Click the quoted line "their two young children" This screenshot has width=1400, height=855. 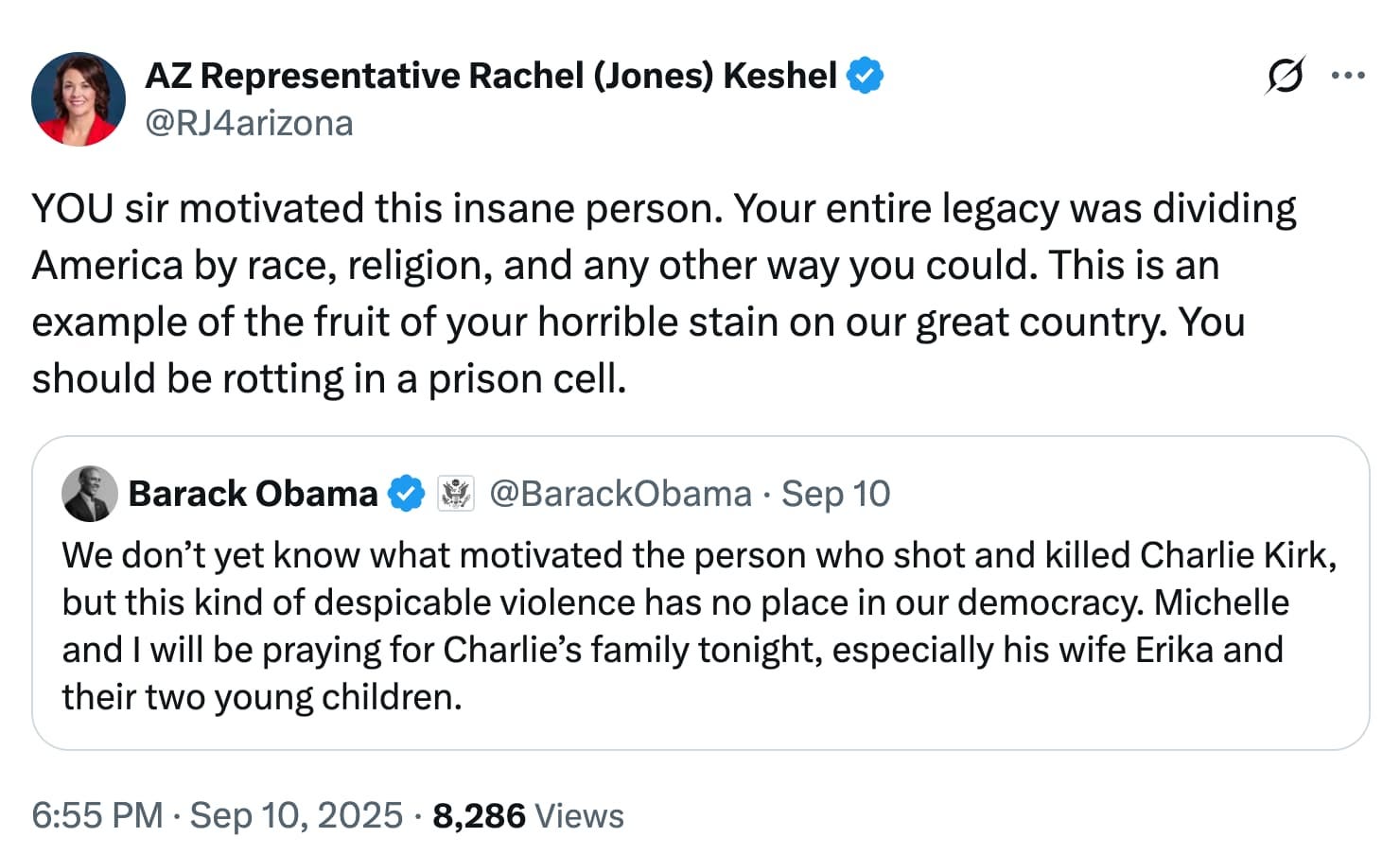[x=262, y=697]
